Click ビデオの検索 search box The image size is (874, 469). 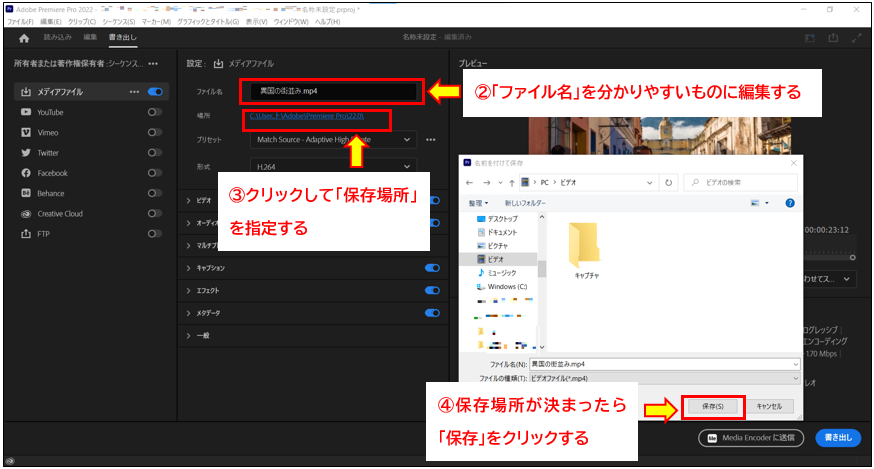740,182
